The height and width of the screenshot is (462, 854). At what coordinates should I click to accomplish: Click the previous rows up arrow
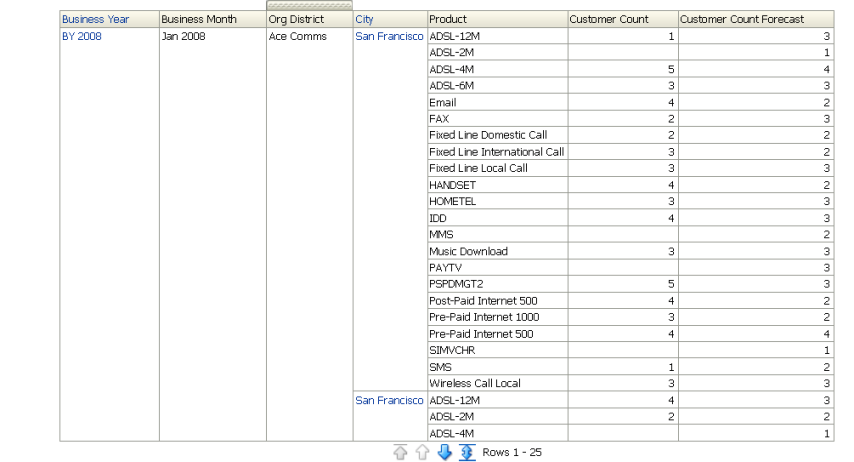[x=422, y=453]
